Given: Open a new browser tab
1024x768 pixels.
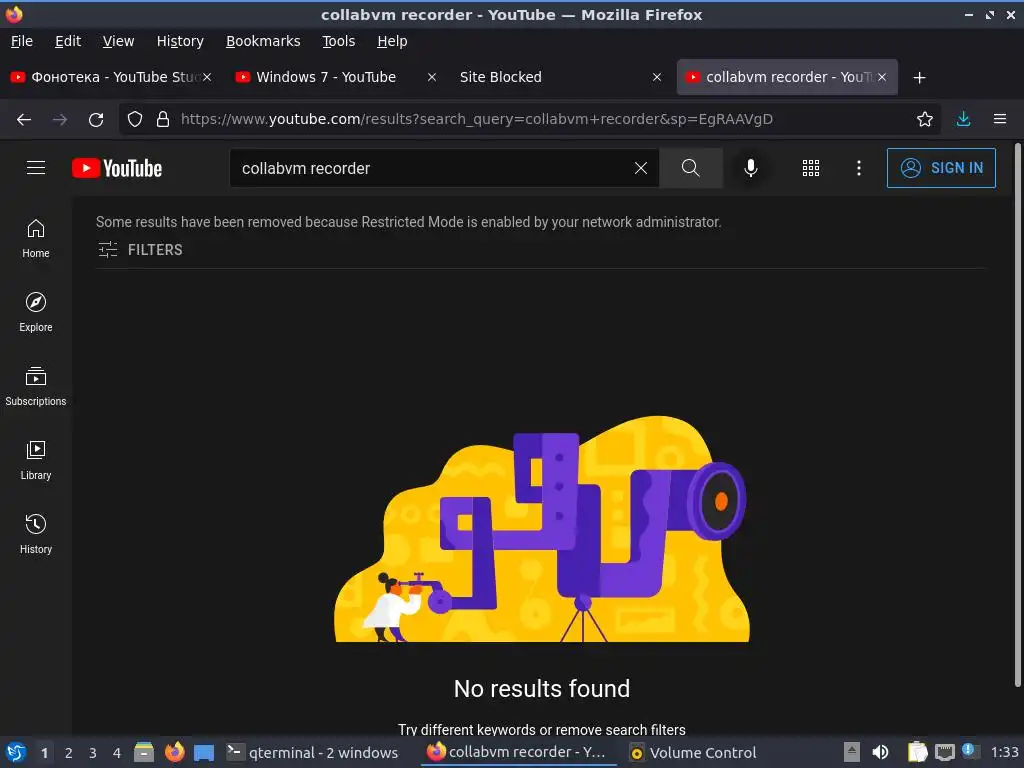Looking at the screenshot, I should (920, 78).
